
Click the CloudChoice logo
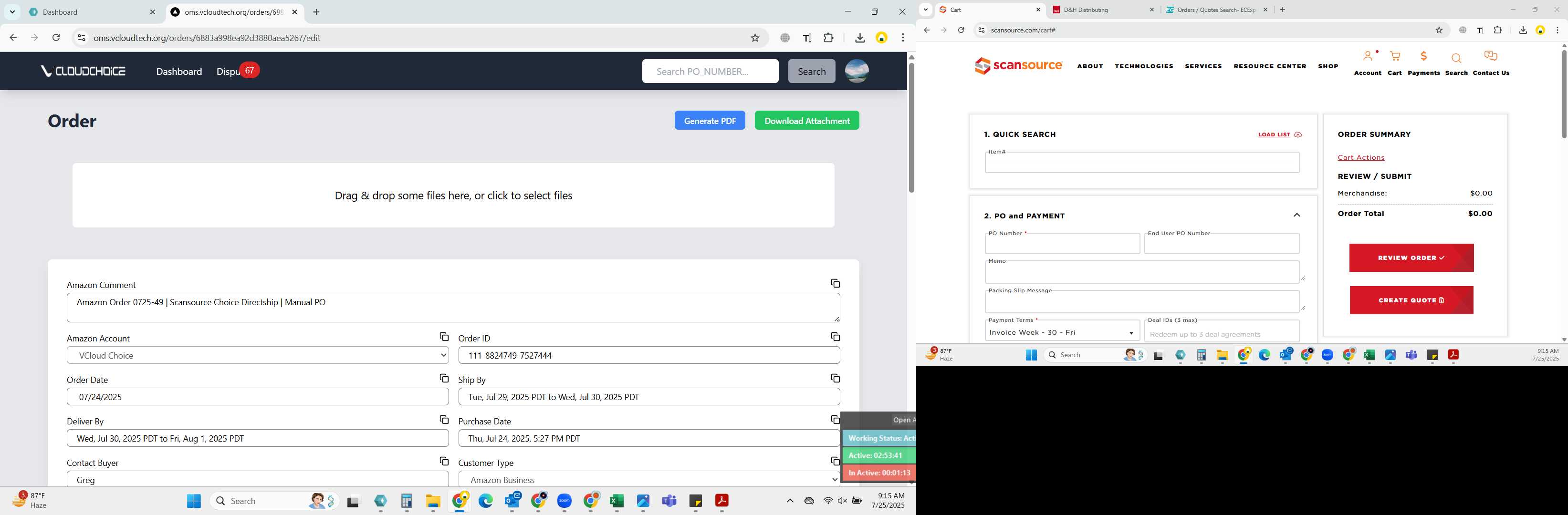click(83, 71)
